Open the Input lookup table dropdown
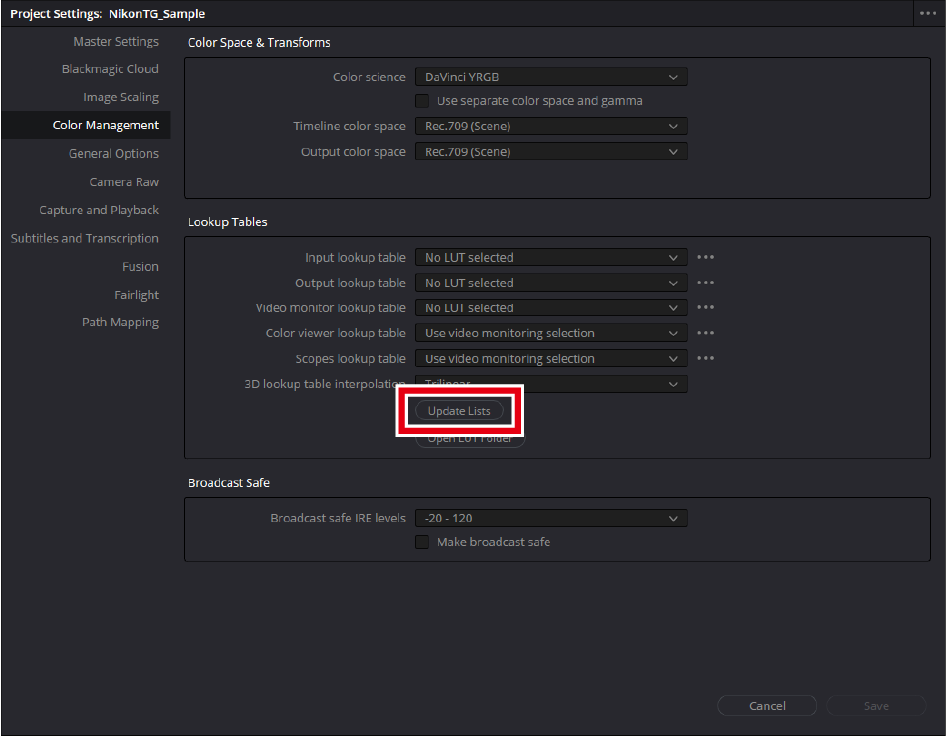 [550, 257]
